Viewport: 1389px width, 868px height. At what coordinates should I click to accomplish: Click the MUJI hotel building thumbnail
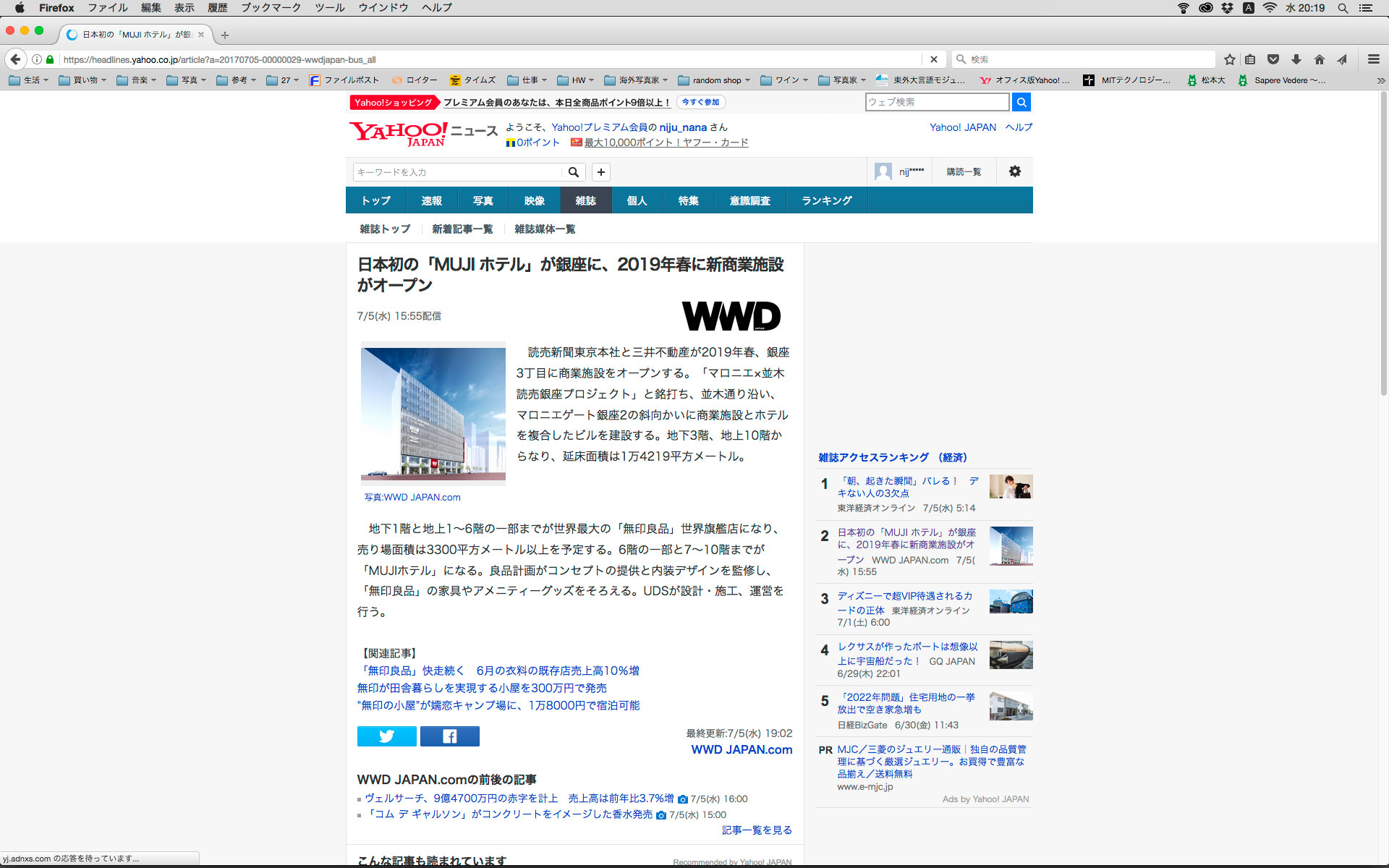433,412
